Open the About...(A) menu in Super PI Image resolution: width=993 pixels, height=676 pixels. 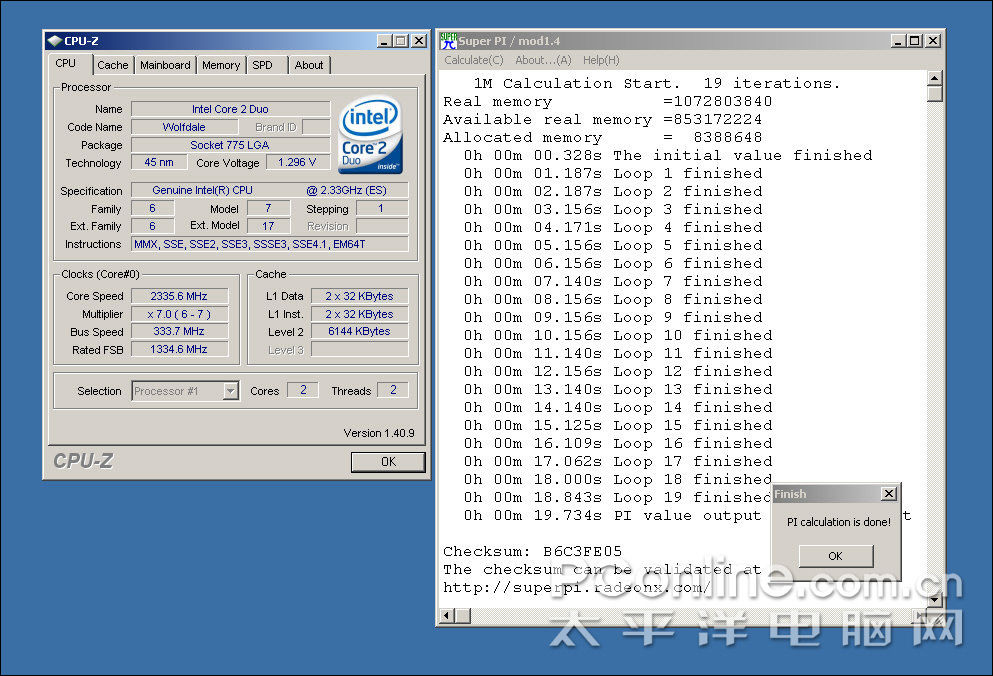[x=543, y=60]
